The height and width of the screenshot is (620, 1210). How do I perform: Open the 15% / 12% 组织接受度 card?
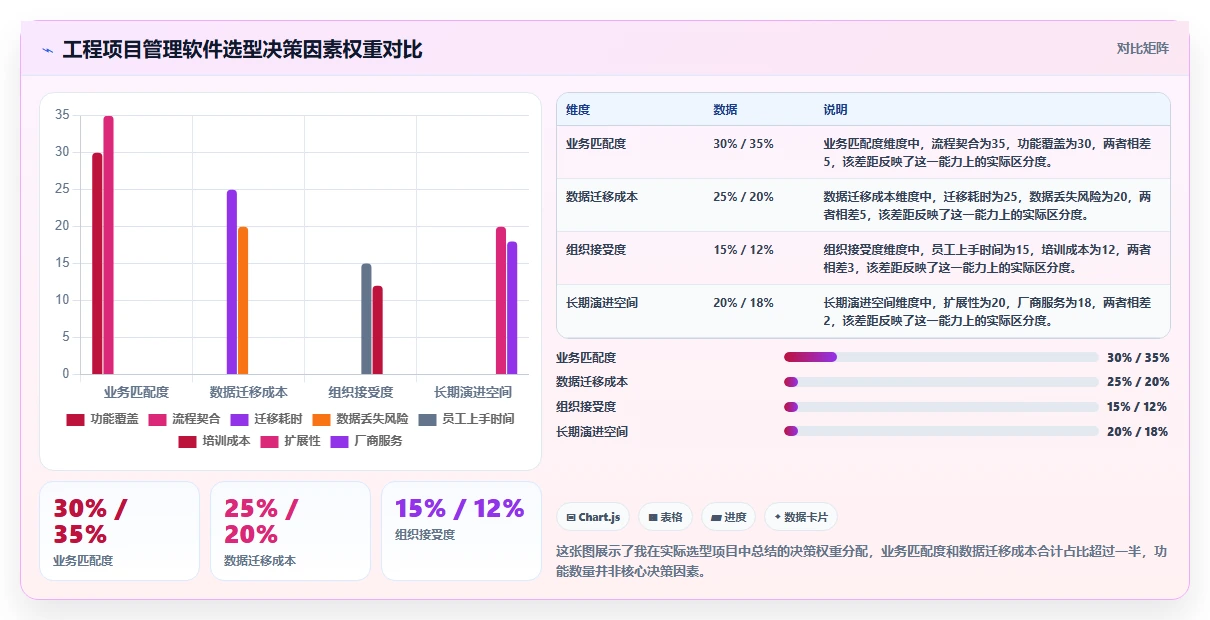(x=461, y=531)
